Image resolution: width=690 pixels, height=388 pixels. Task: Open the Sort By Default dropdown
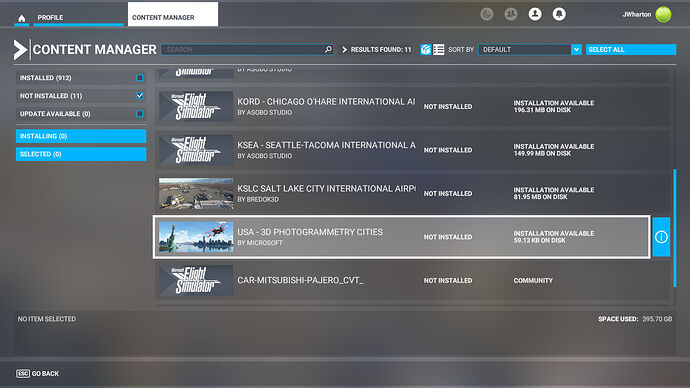[530, 49]
